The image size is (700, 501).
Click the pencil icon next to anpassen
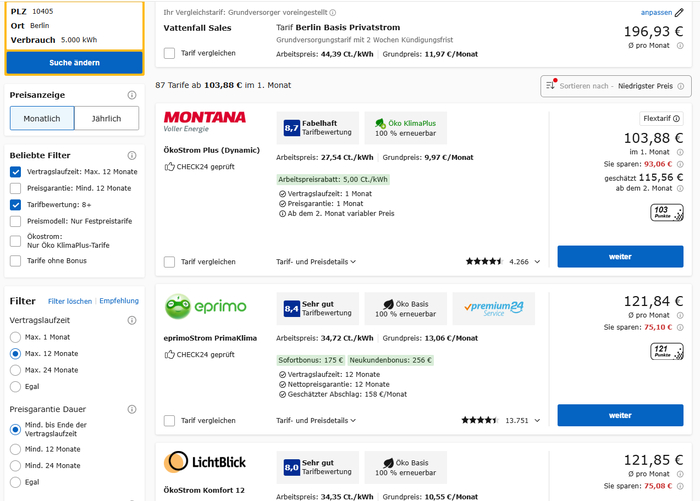click(679, 12)
